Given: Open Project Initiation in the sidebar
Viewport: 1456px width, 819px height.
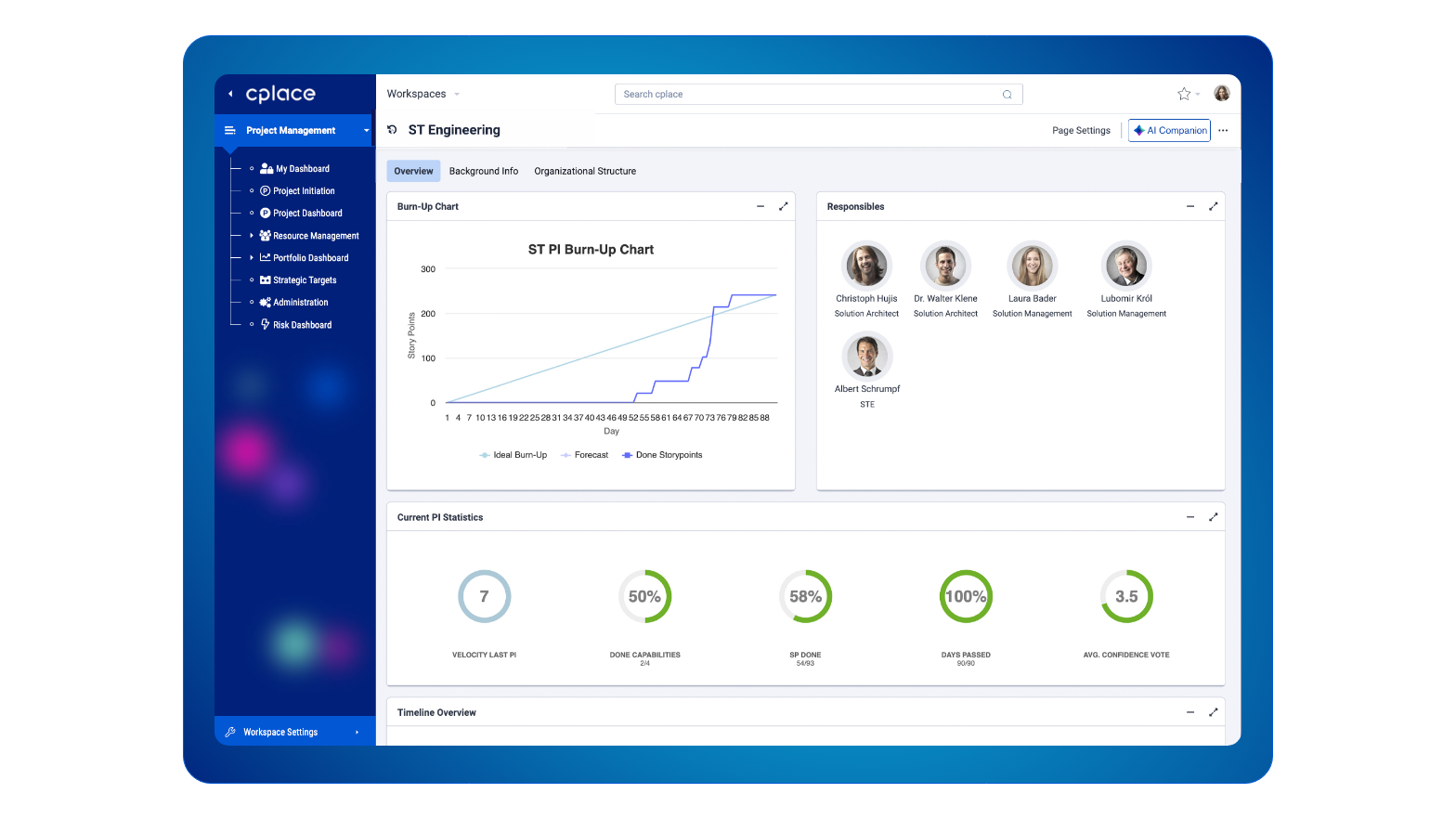Looking at the screenshot, I should pos(304,191).
